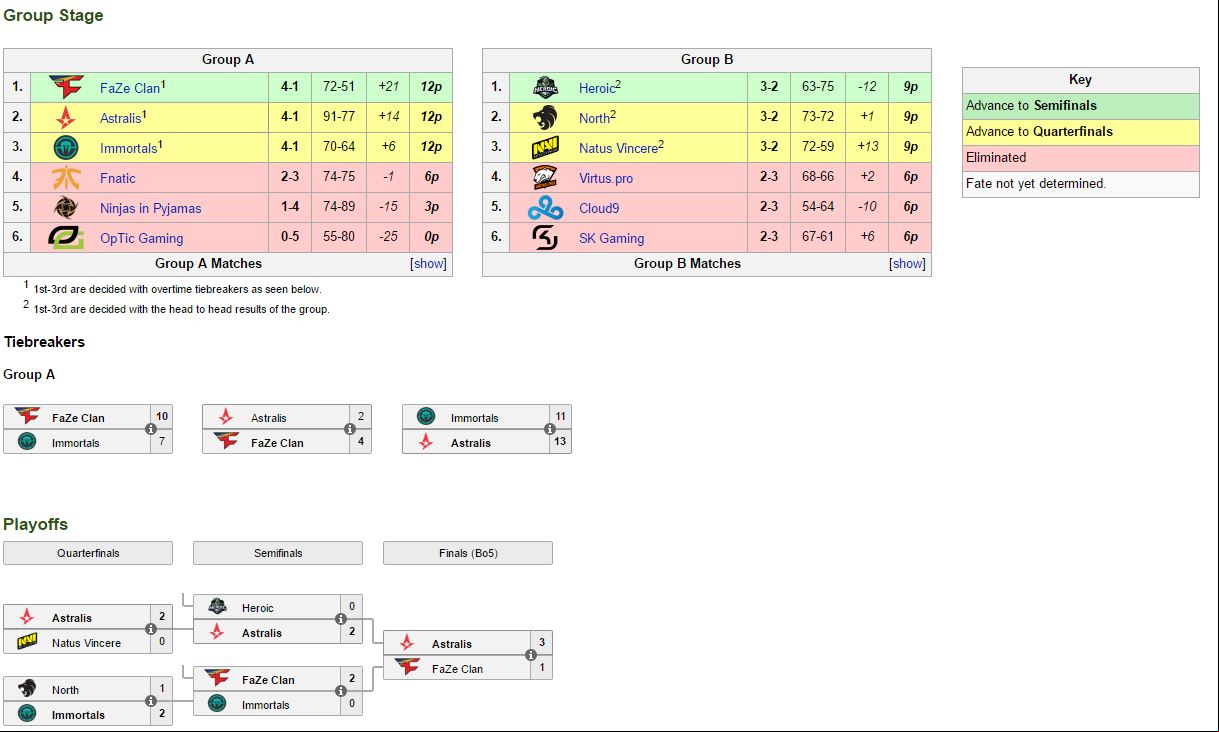Viewport: 1219px width, 732px height.
Task: Open info icon for Immortals vs Astralis tiebreaker
Action: coord(550,429)
